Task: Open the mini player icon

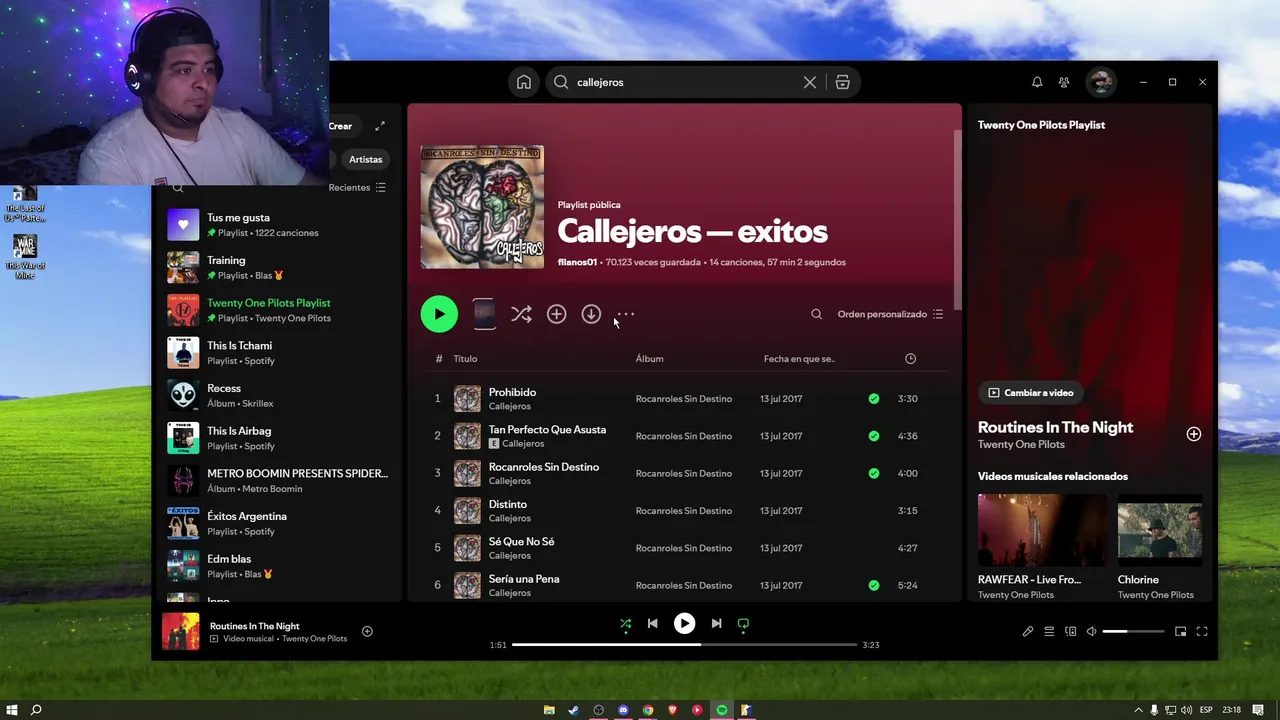Action: pos(1180,631)
